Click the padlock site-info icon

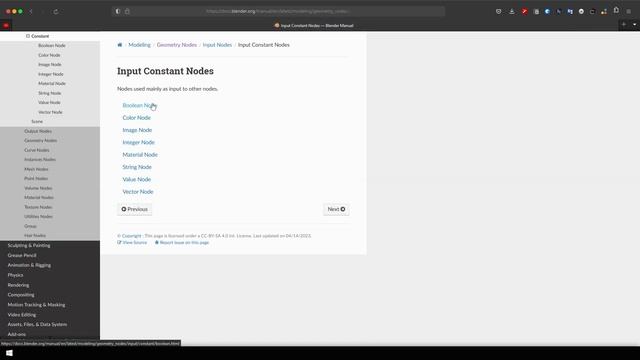(127, 11)
